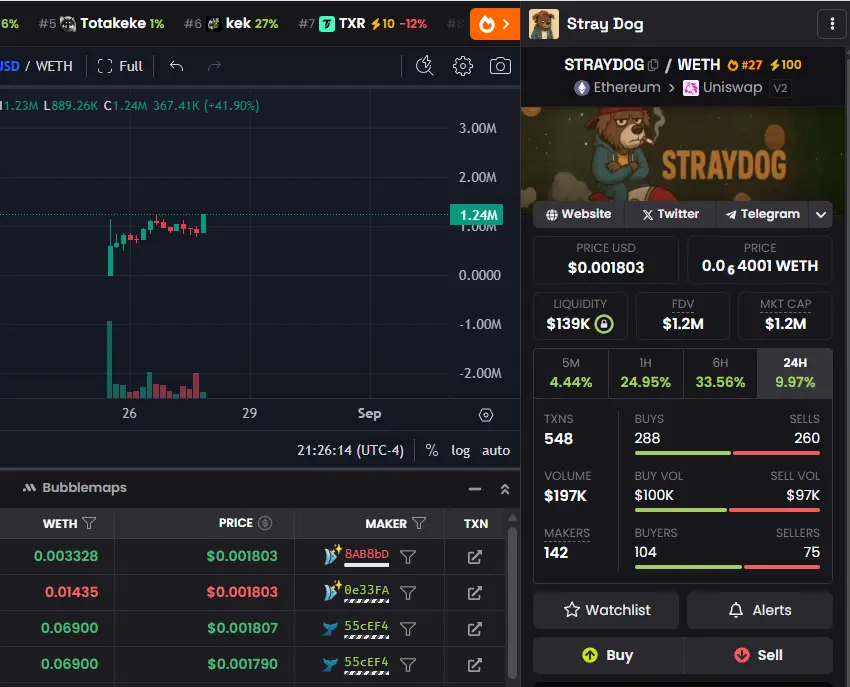Filter trades by maker 8AB8bD
Screen dimensions: 850x687
click(x=408, y=557)
